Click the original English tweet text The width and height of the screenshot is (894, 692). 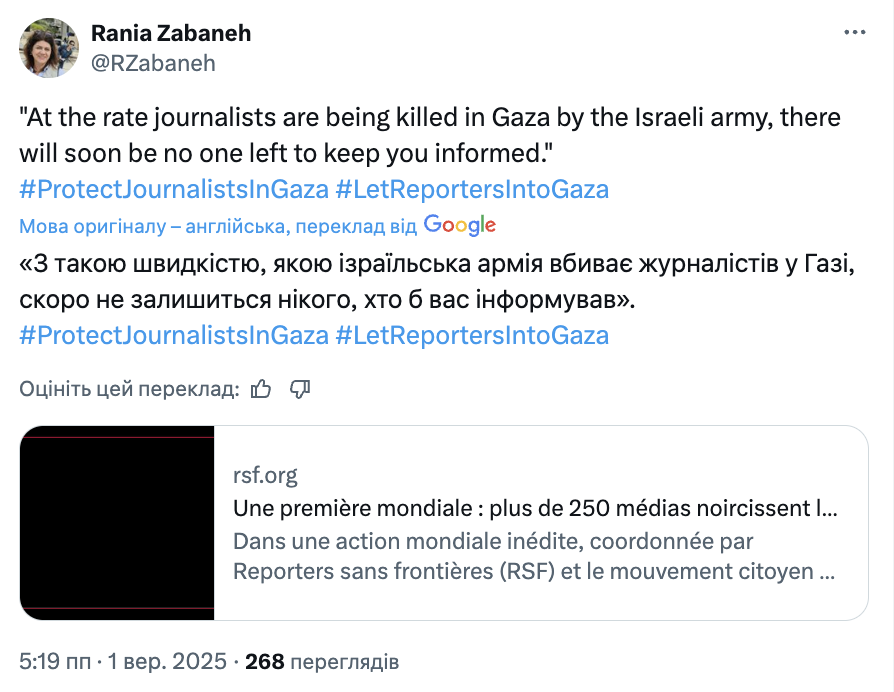pos(430,135)
